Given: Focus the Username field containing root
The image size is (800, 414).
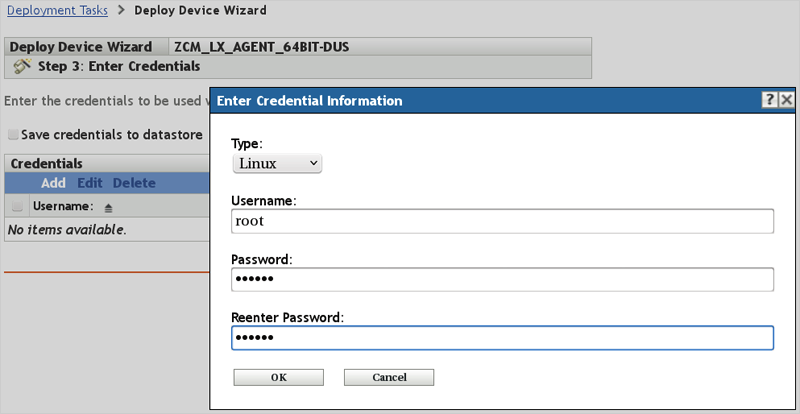Looking at the screenshot, I should tap(502, 221).
